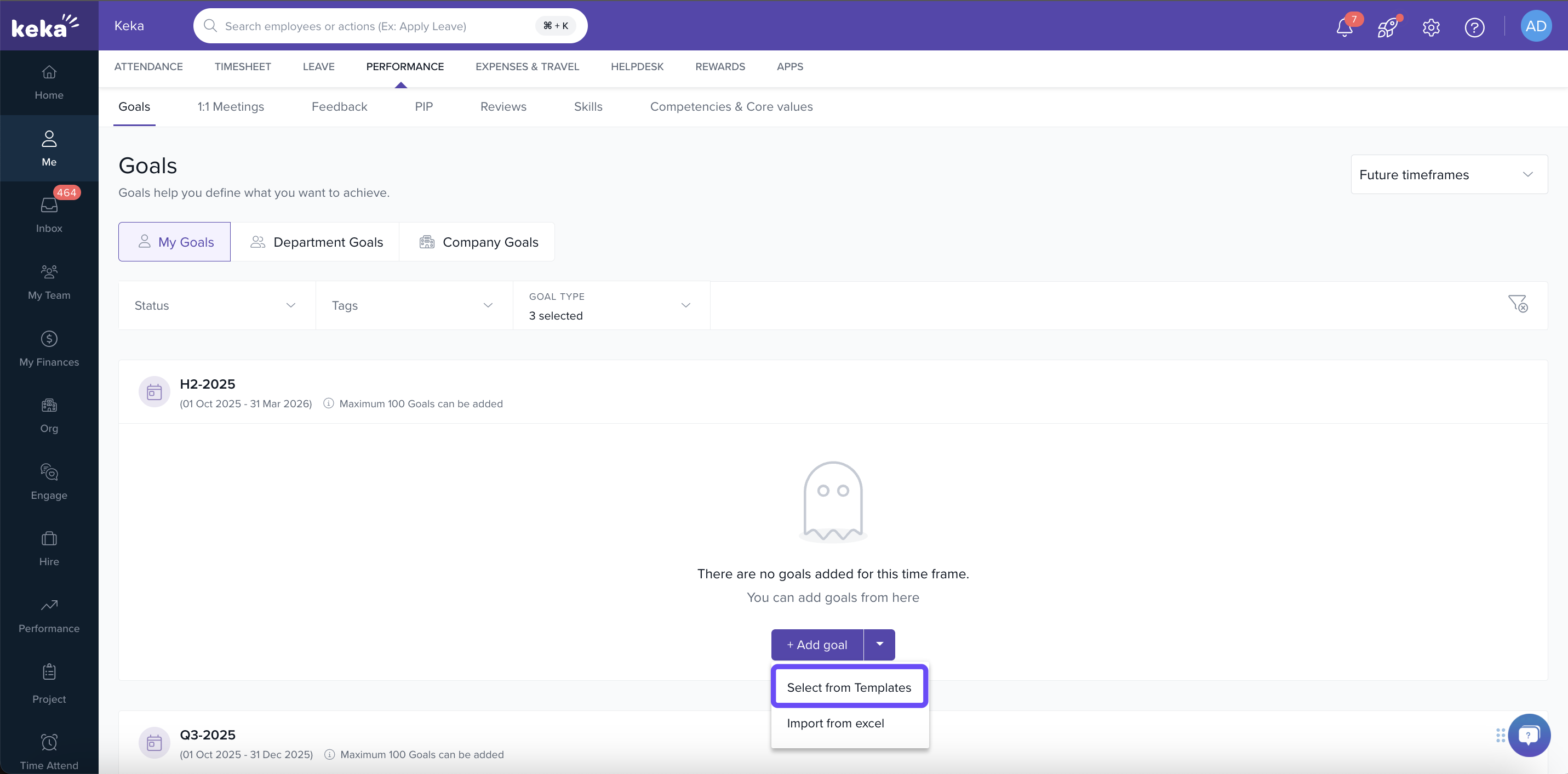Click the rocket icon in header
This screenshot has width=1568, height=774.
click(x=1387, y=27)
